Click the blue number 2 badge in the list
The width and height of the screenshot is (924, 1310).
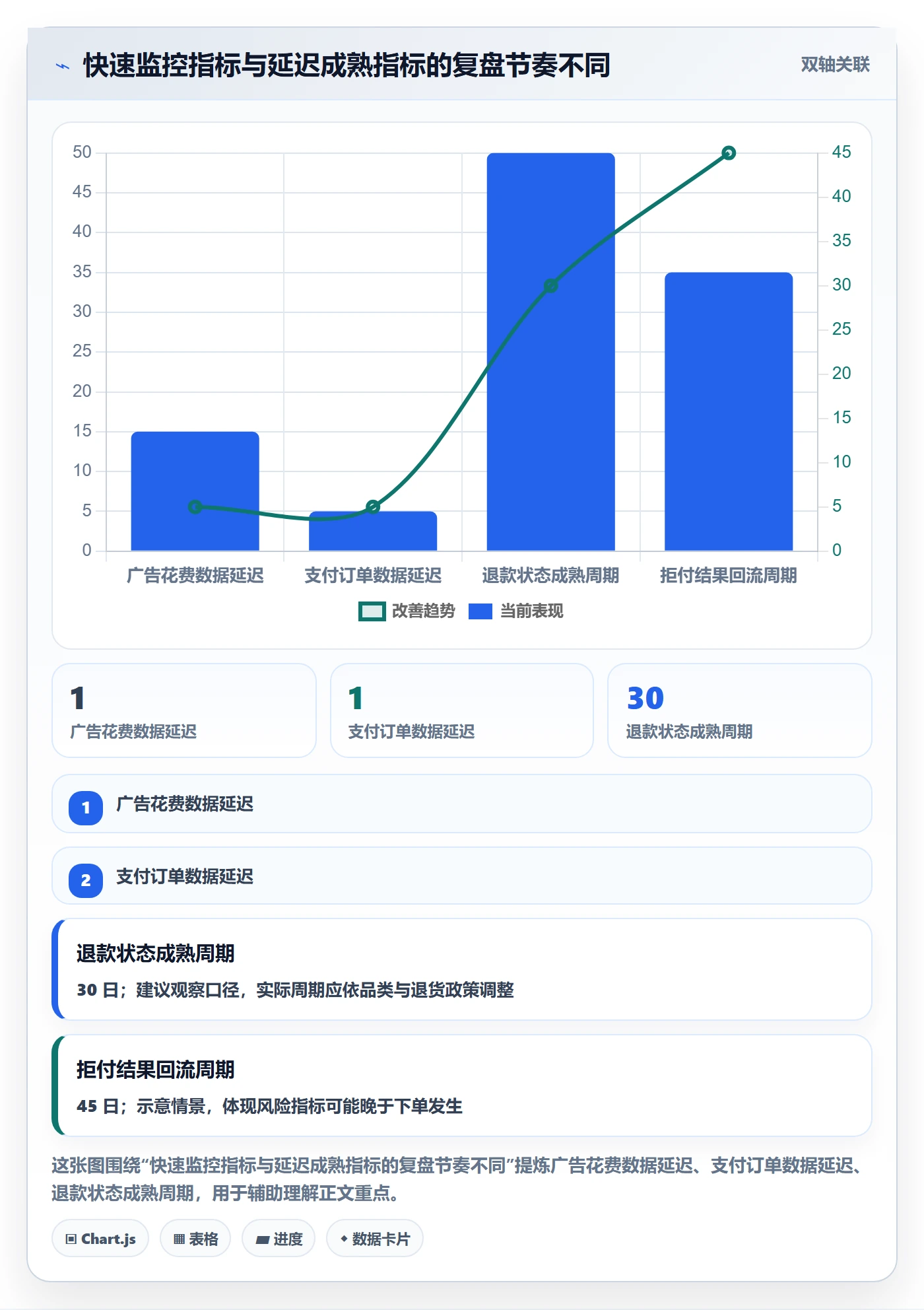(86, 880)
